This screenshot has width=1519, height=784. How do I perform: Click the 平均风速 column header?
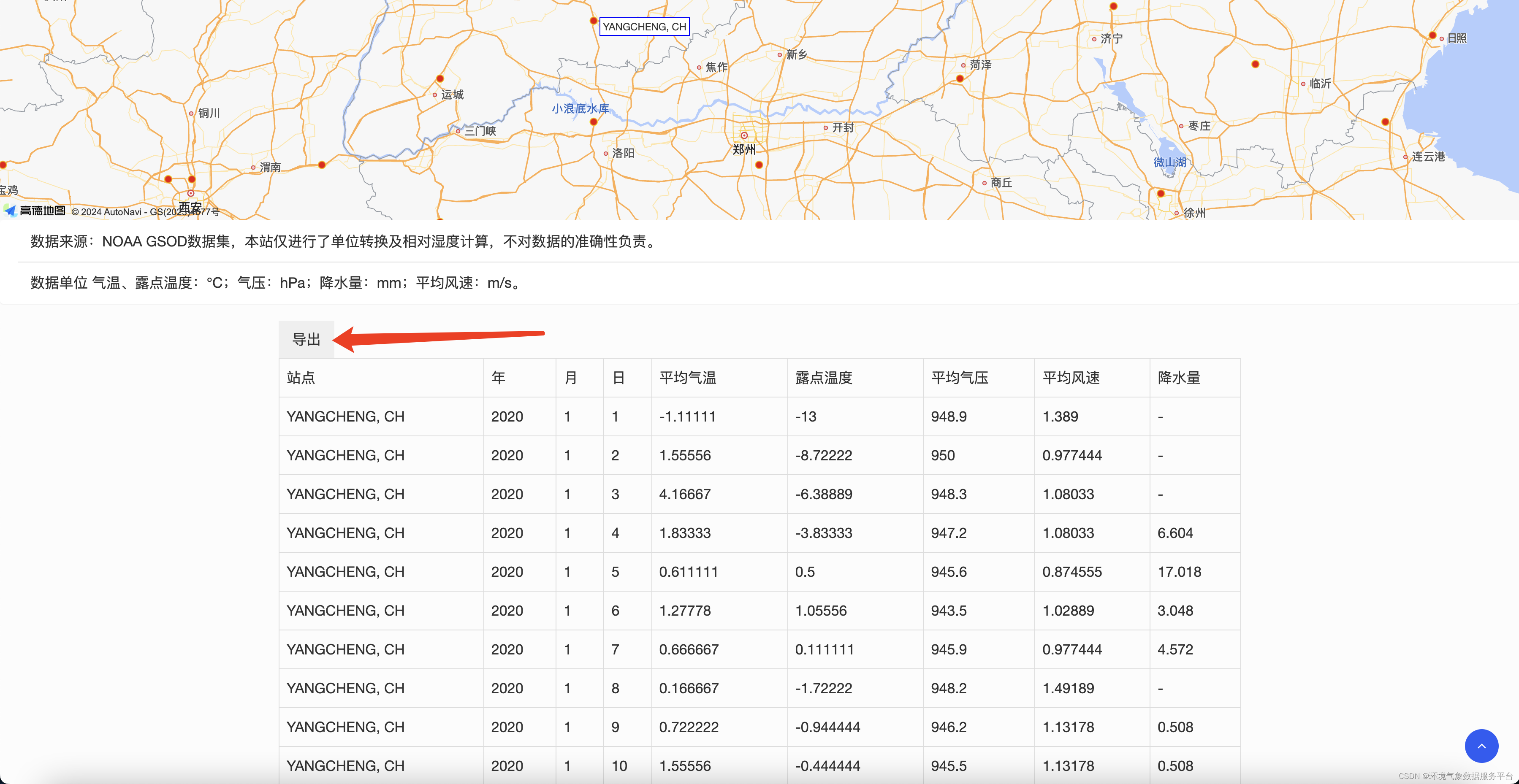tap(1071, 378)
